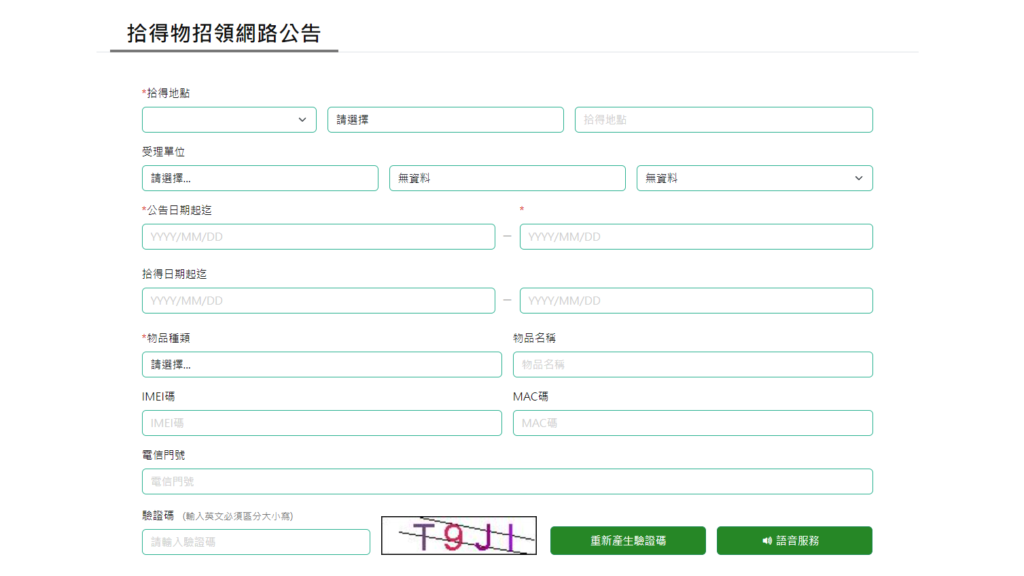This screenshot has width=1024, height=576.
Task: Open the 物品種類 請選擇... selector
Action: coord(322,365)
